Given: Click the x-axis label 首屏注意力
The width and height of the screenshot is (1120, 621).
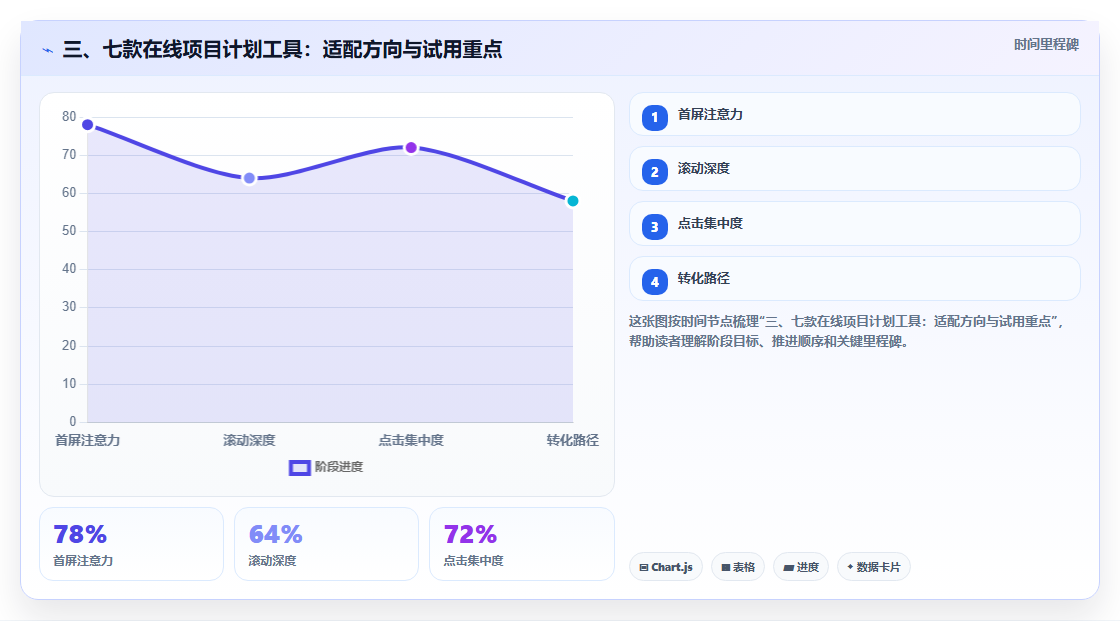Looking at the screenshot, I should pos(88,440).
